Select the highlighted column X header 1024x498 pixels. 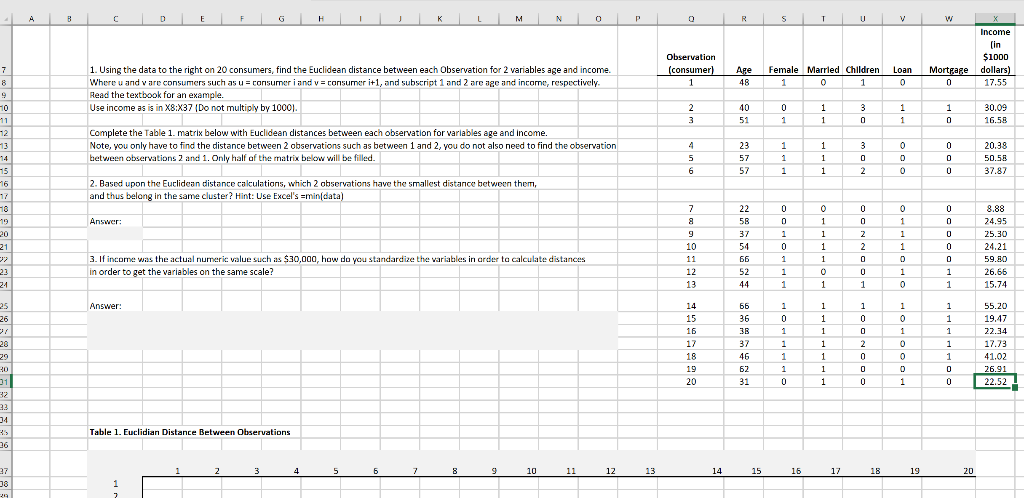click(x=995, y=20)
